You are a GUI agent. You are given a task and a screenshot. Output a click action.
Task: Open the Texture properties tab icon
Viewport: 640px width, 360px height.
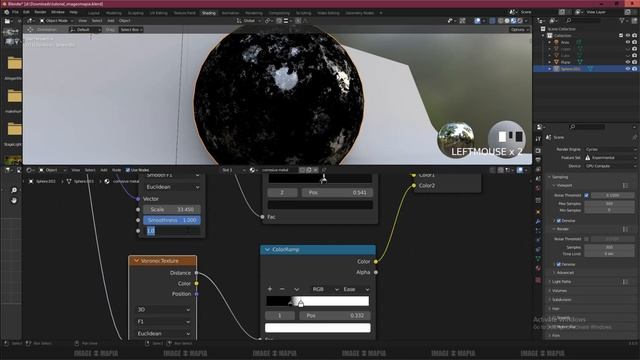538,280
